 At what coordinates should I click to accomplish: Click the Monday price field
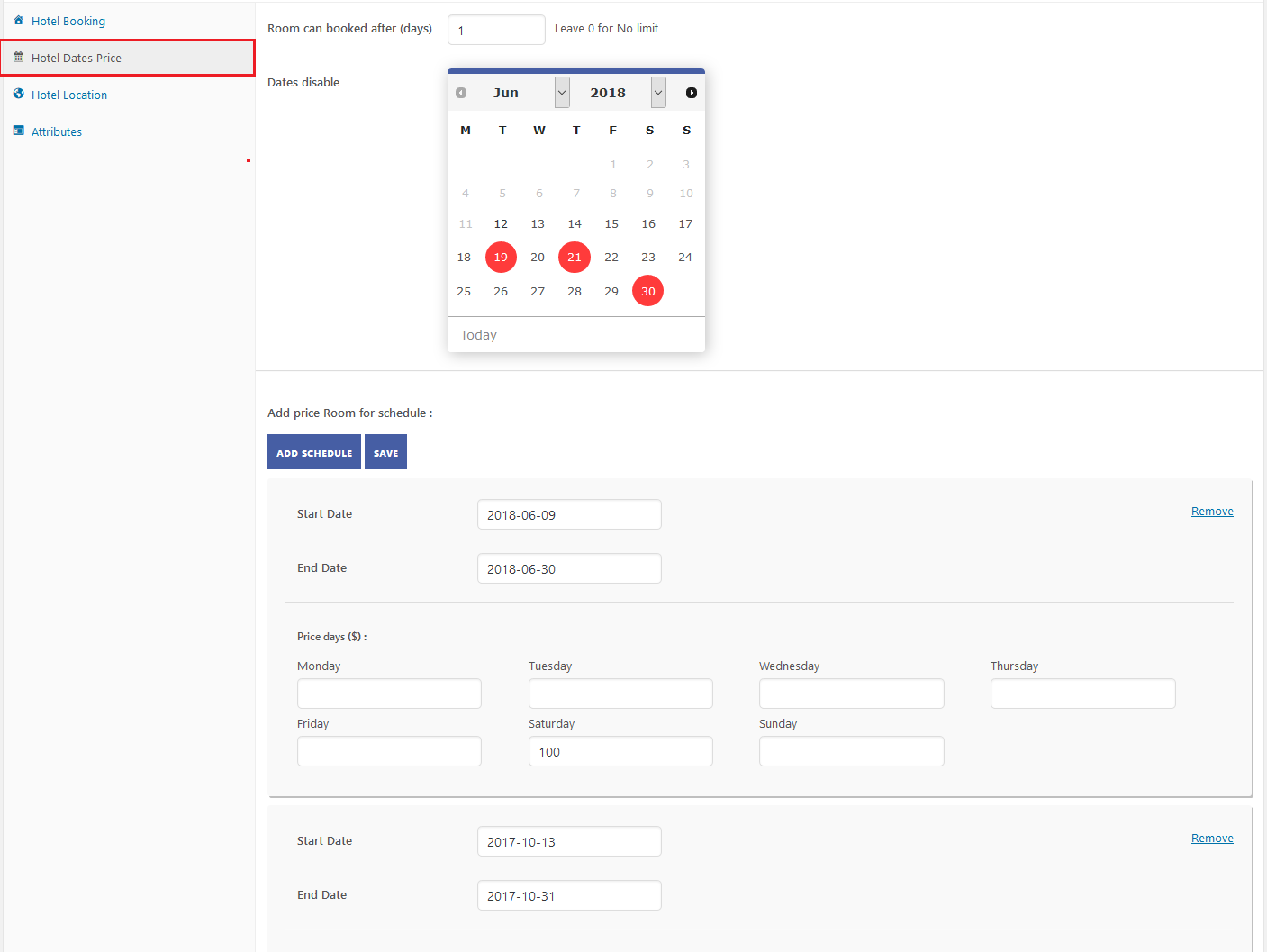pyautogui.click(x=389, y=694)
